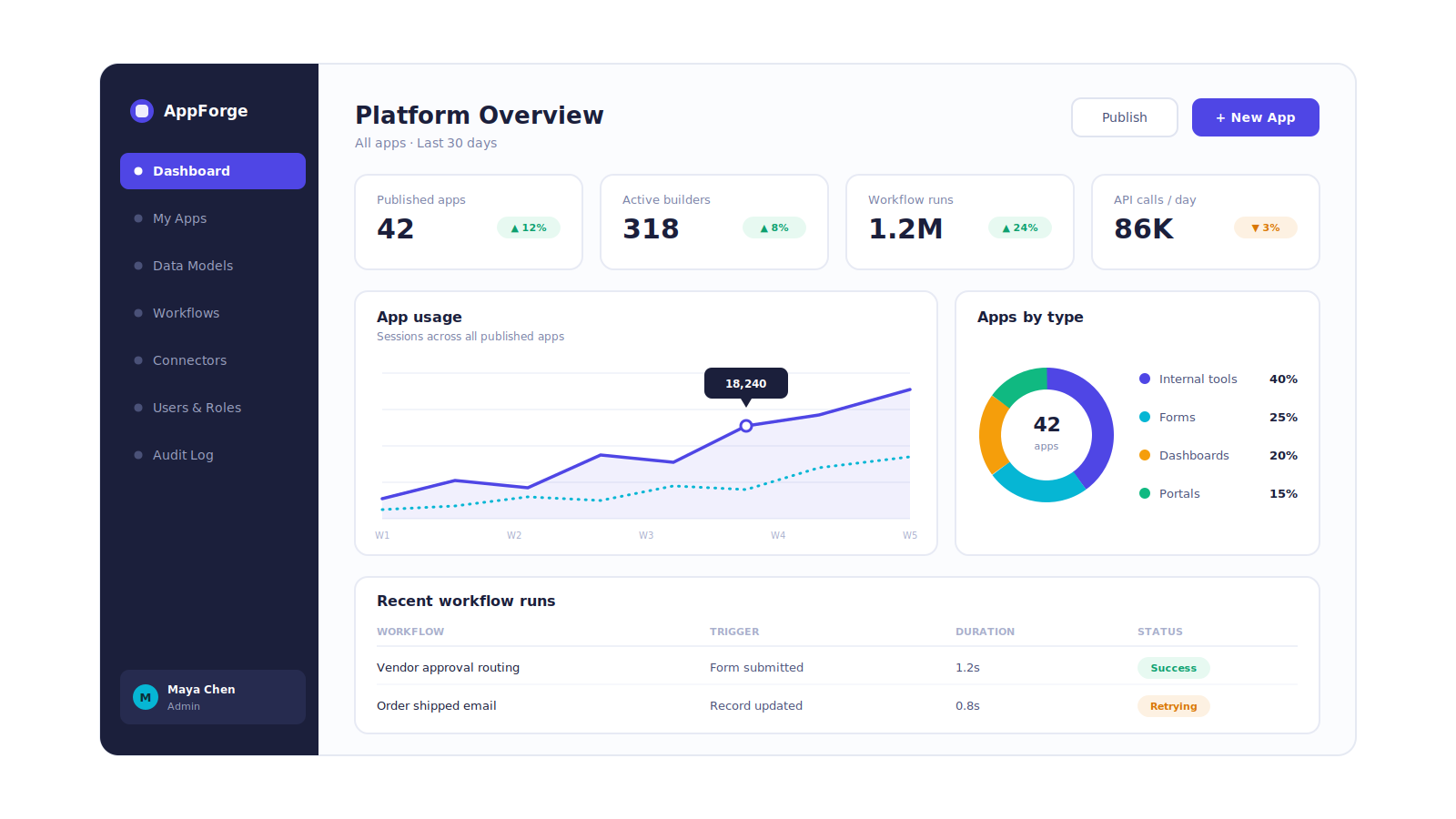Select the Dashboards legend label
The image size is (1456, 819).
1194,455
